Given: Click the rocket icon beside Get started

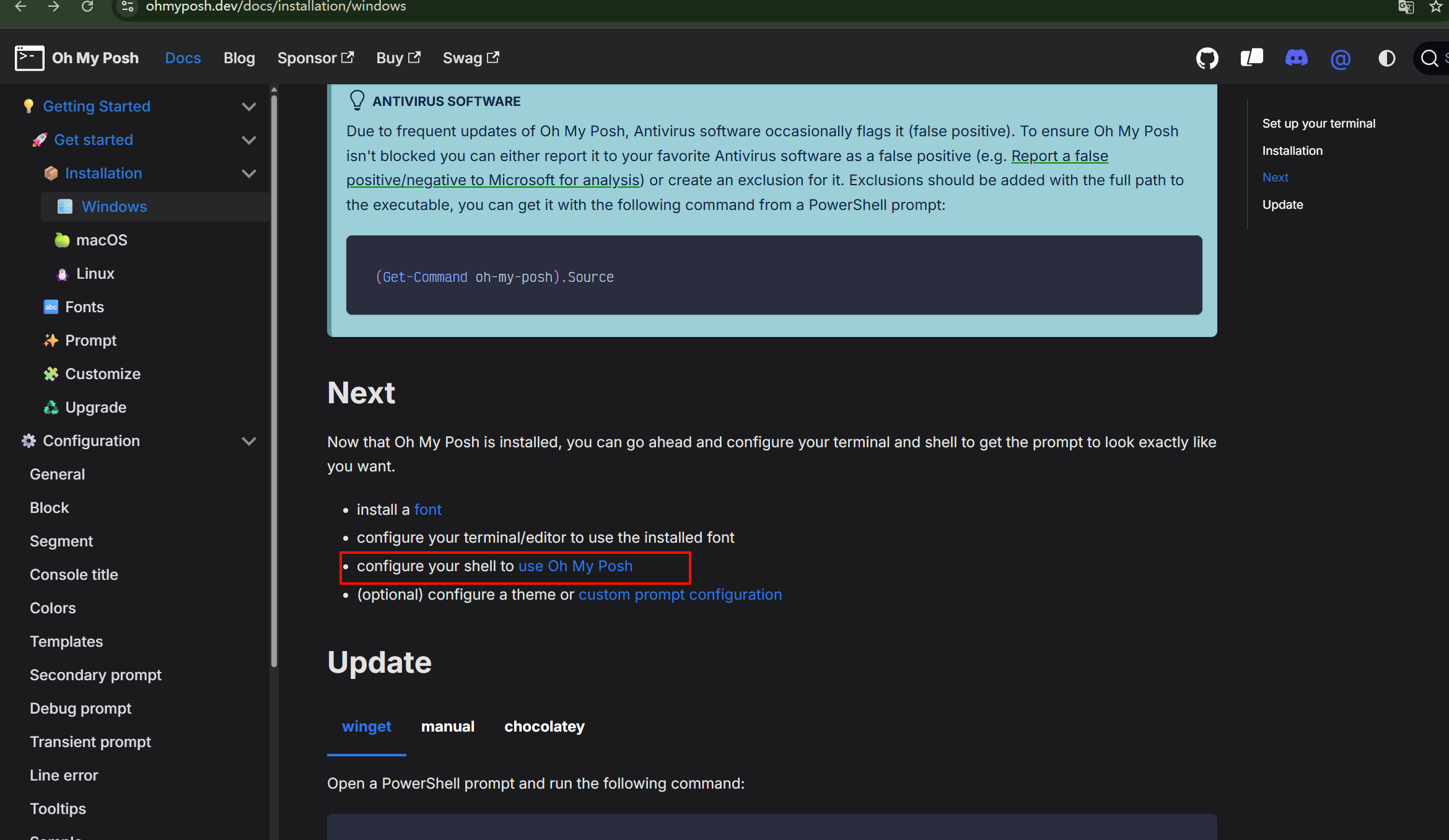Looking at the screenshot, I should coord(40,139).
